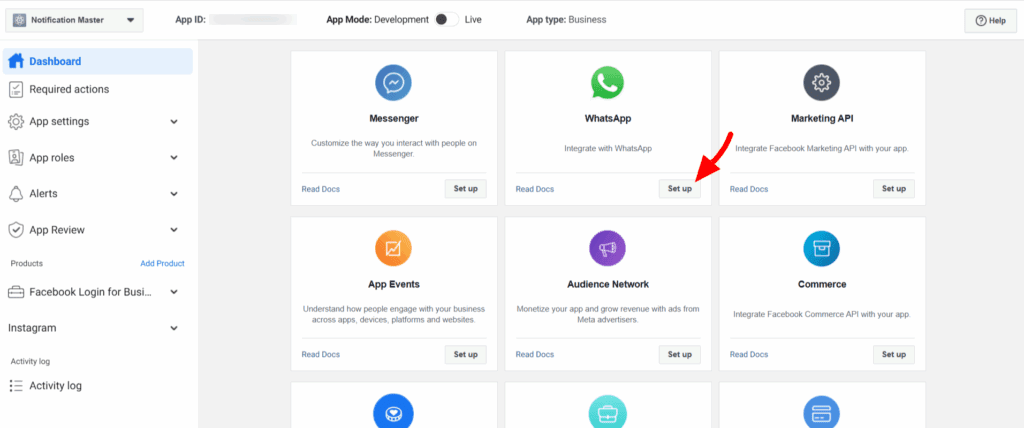Click the App roles person icon

(16, 157)
